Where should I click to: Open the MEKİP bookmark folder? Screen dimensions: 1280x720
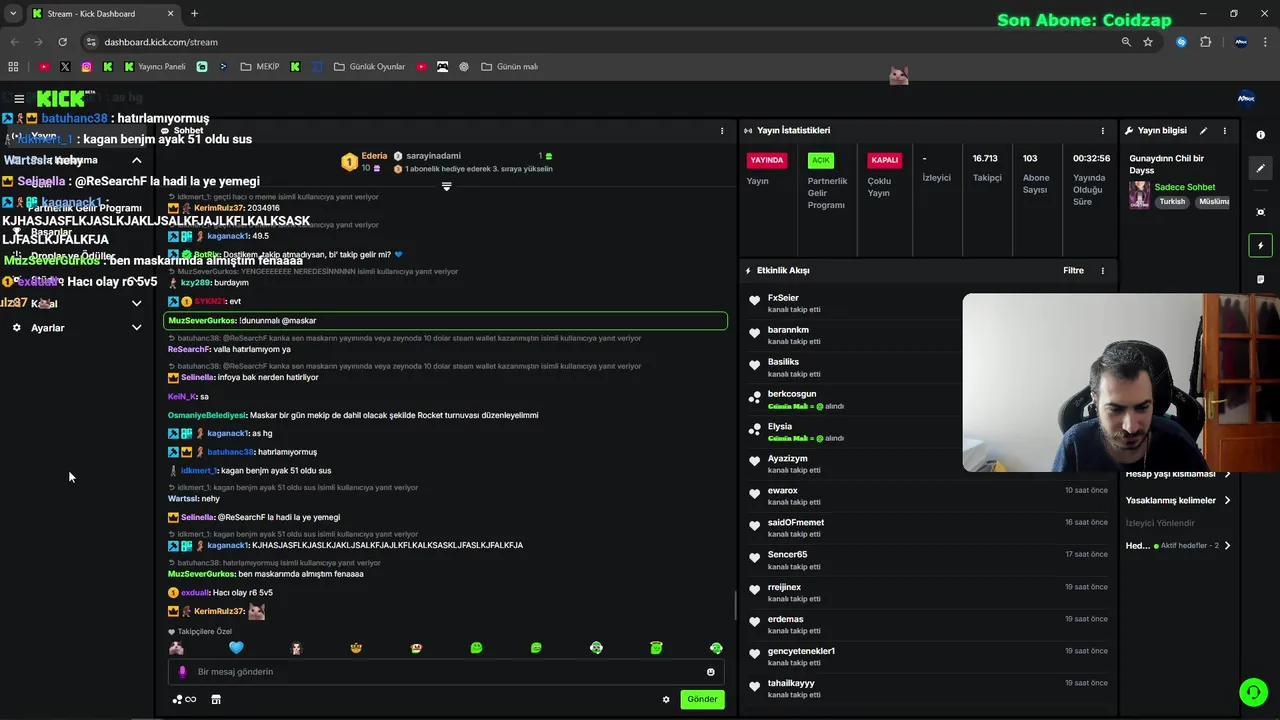point(260,67)
